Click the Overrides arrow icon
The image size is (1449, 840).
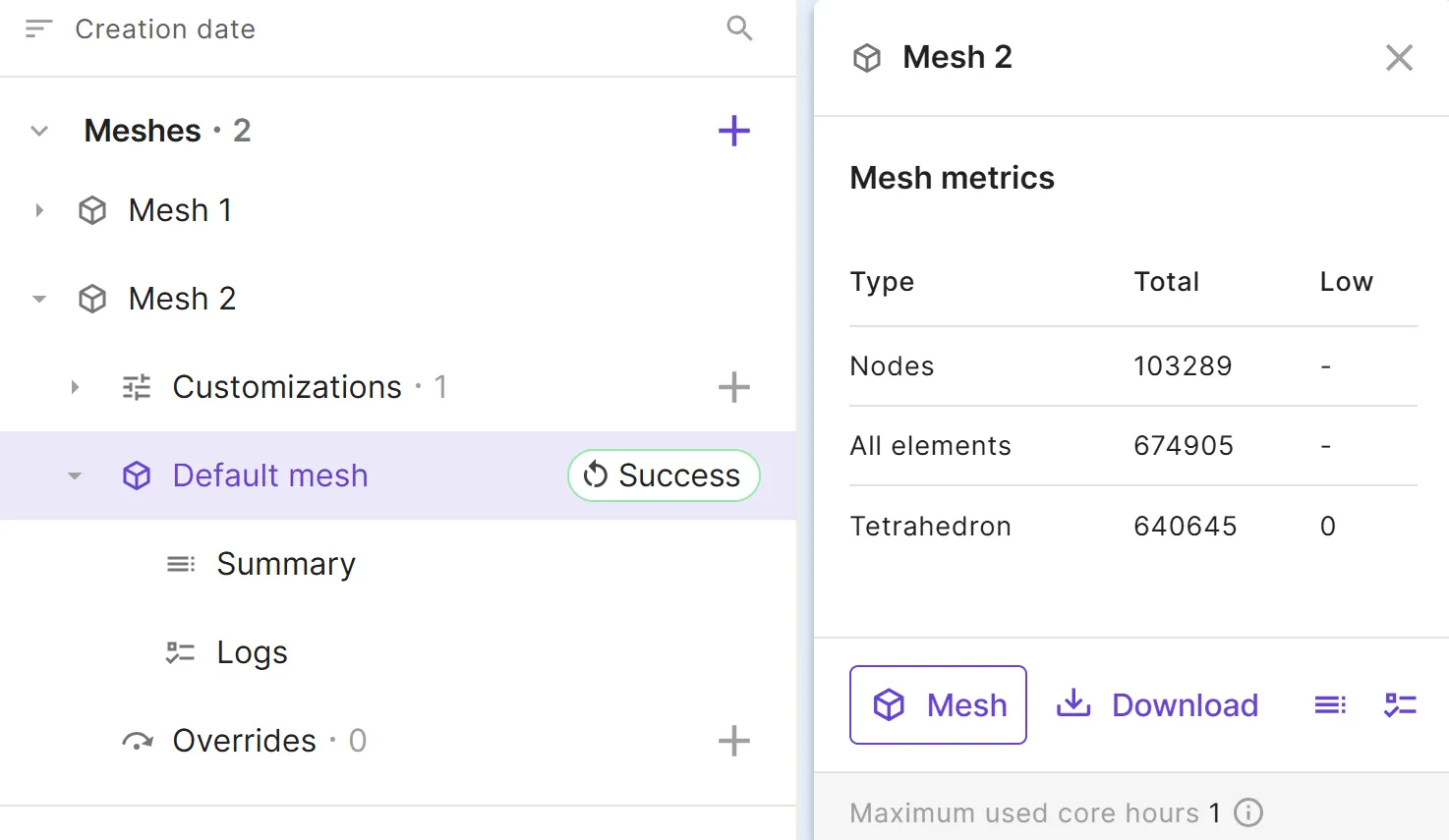138,741
